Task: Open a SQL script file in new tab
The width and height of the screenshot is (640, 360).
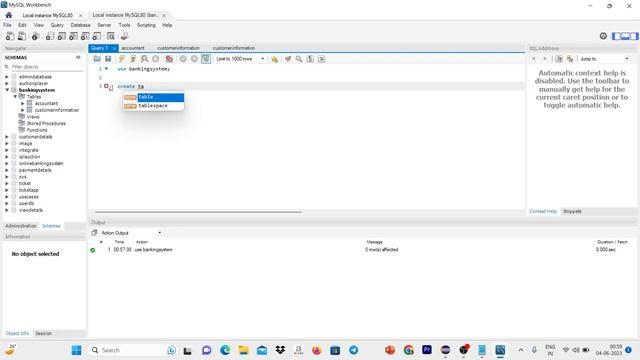Action: [x=22, y=36]
